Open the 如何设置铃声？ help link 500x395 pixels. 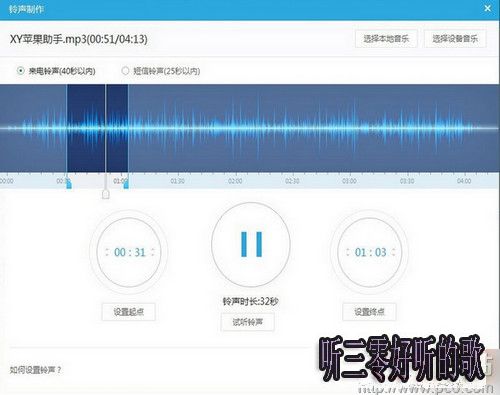35,370
